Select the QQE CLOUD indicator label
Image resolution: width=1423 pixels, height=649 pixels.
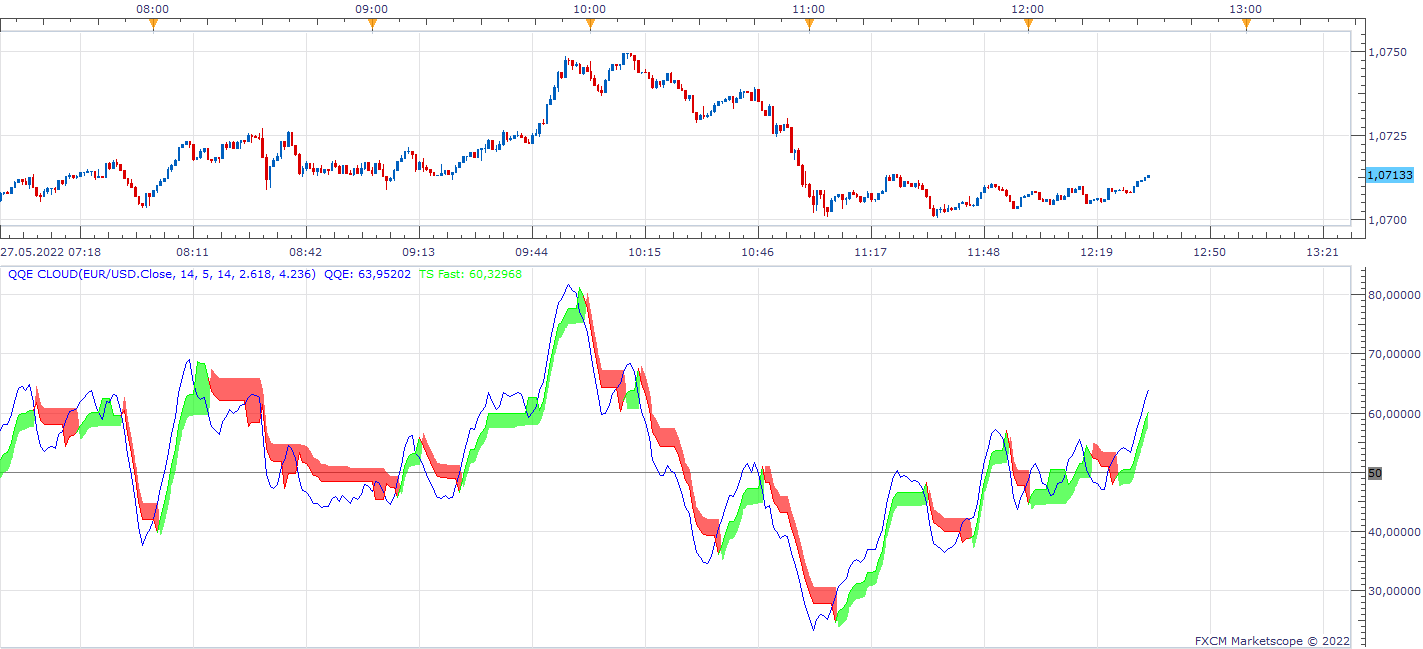coord(162,274)
